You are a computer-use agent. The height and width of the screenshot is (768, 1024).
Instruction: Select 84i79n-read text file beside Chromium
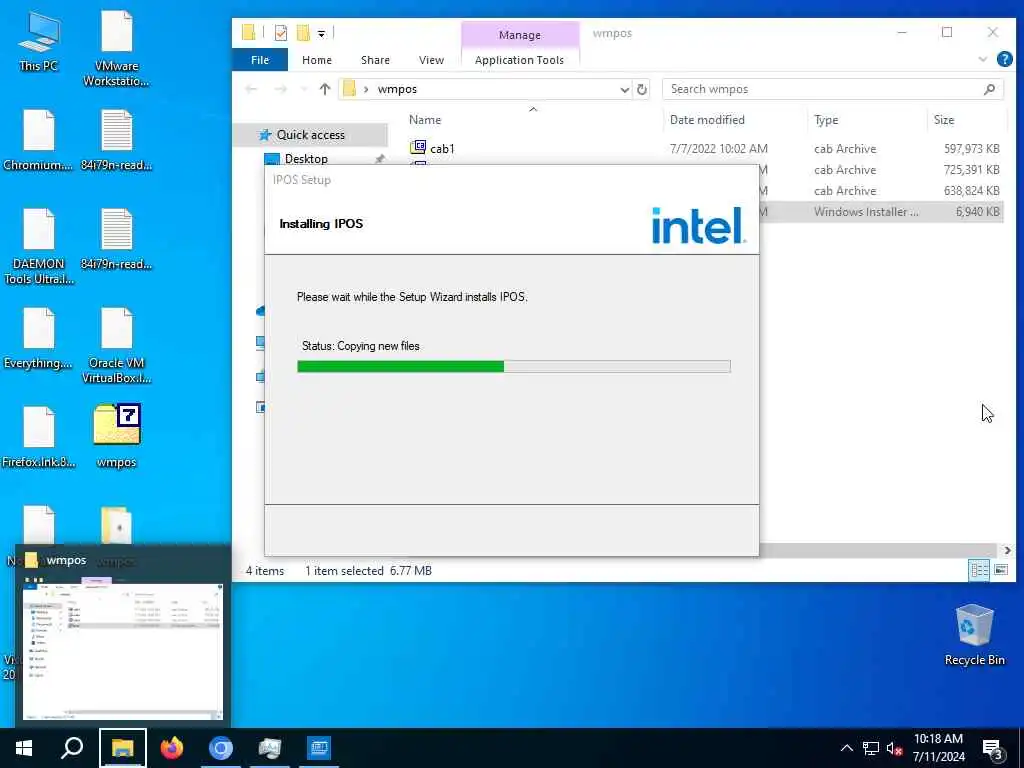tap(116, 140)
